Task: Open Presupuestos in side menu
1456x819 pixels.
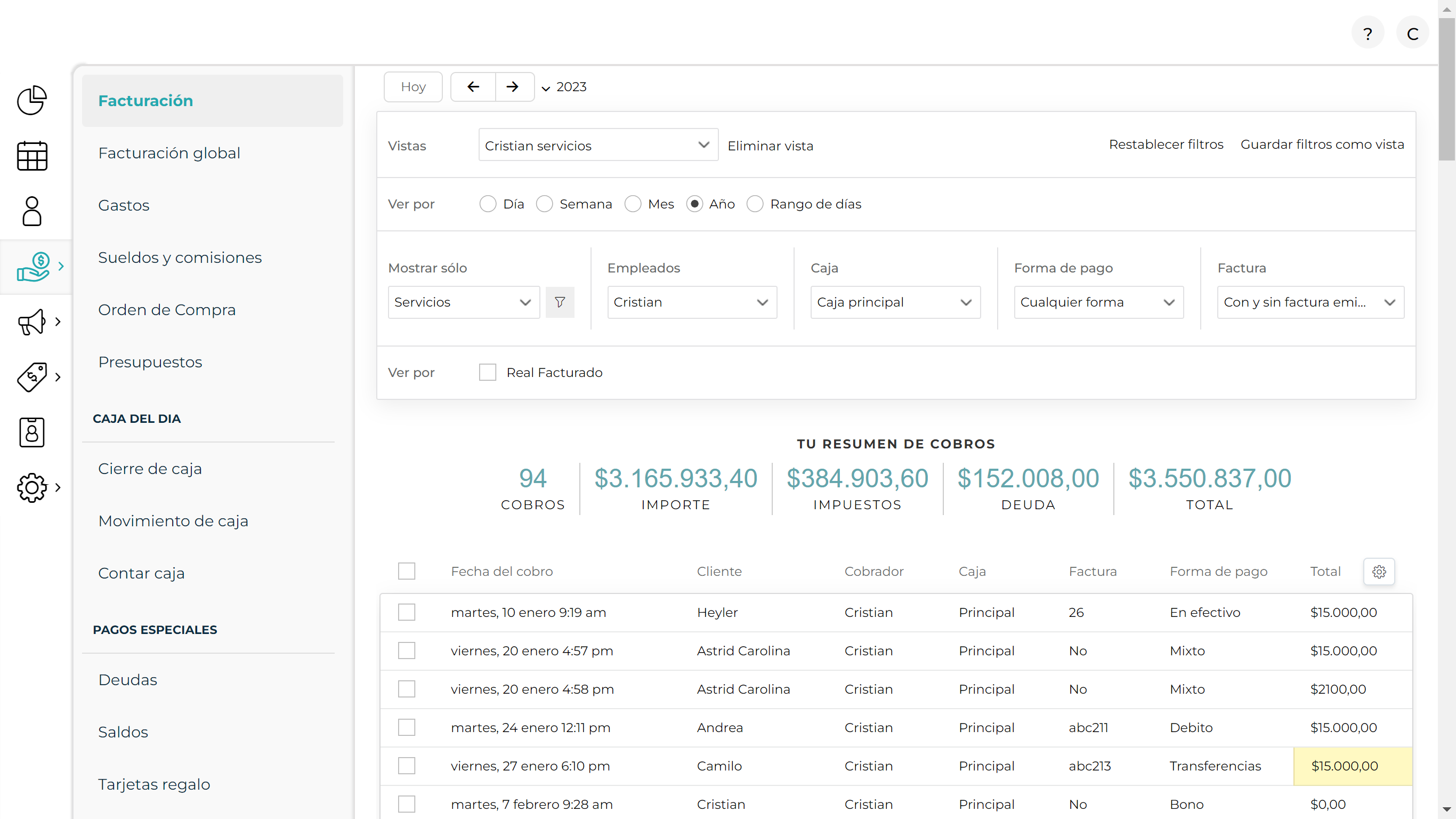Action: pyautogui.click(x=150, y=362)
